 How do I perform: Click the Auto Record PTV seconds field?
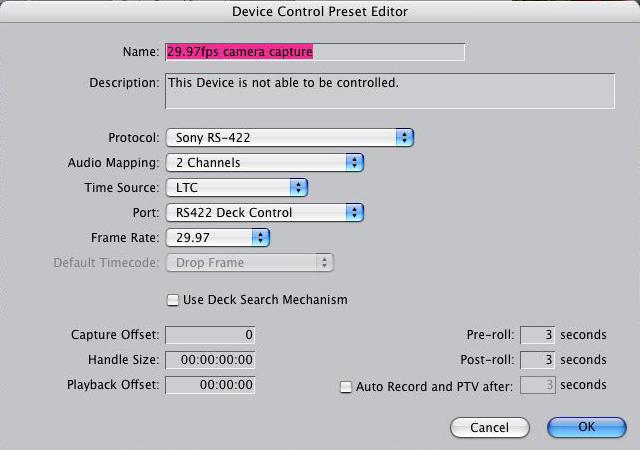pyautogui.click(x=538, y=385)
